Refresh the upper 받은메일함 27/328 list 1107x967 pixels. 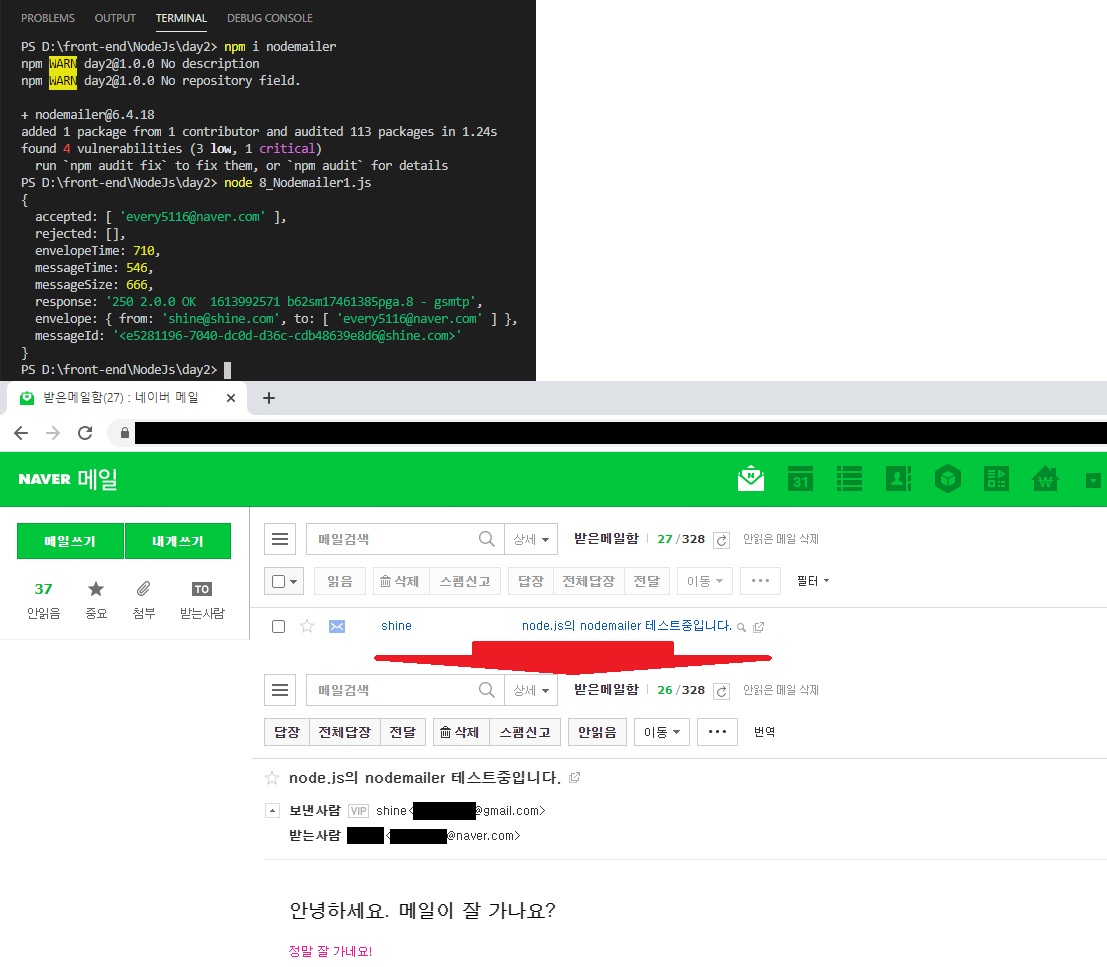click(721, 540)
